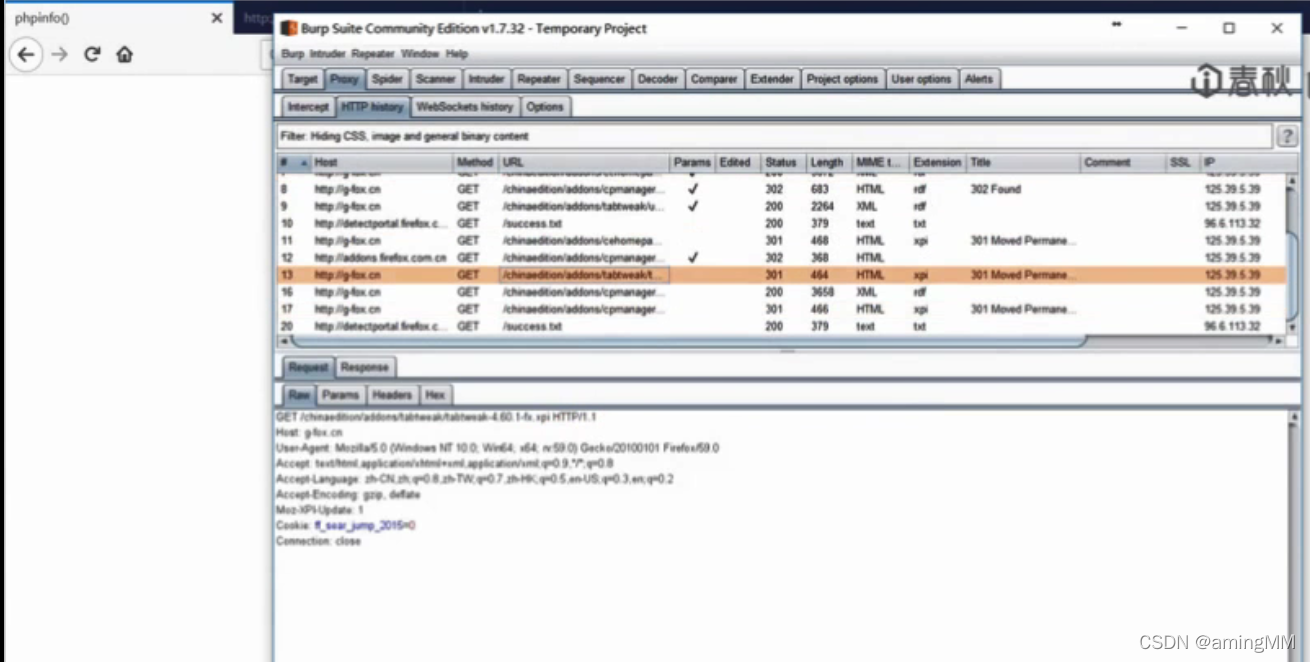
Task: Open the Extender tab
Action: (x=772, y=79)
